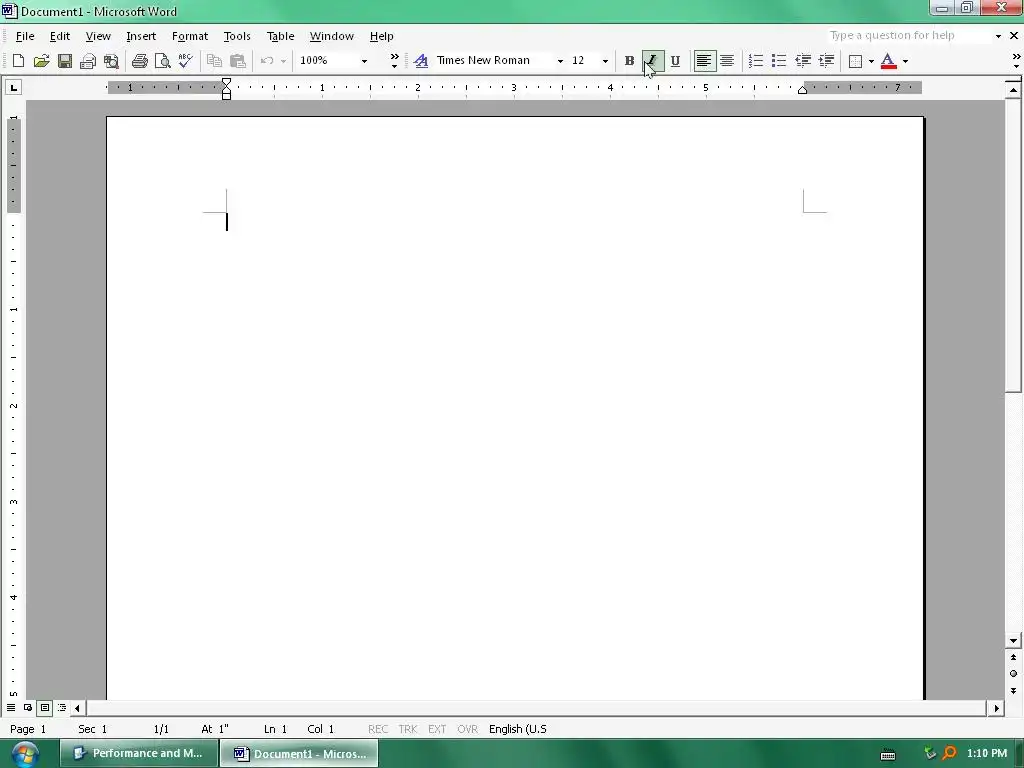1024x768 pixels.
Task: Go to the previous page using double-up arrows
Action: 1014,657
